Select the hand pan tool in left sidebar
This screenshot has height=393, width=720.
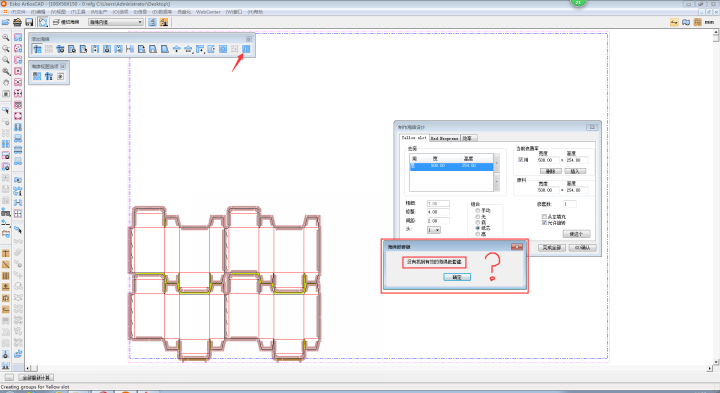coord(6,82)
